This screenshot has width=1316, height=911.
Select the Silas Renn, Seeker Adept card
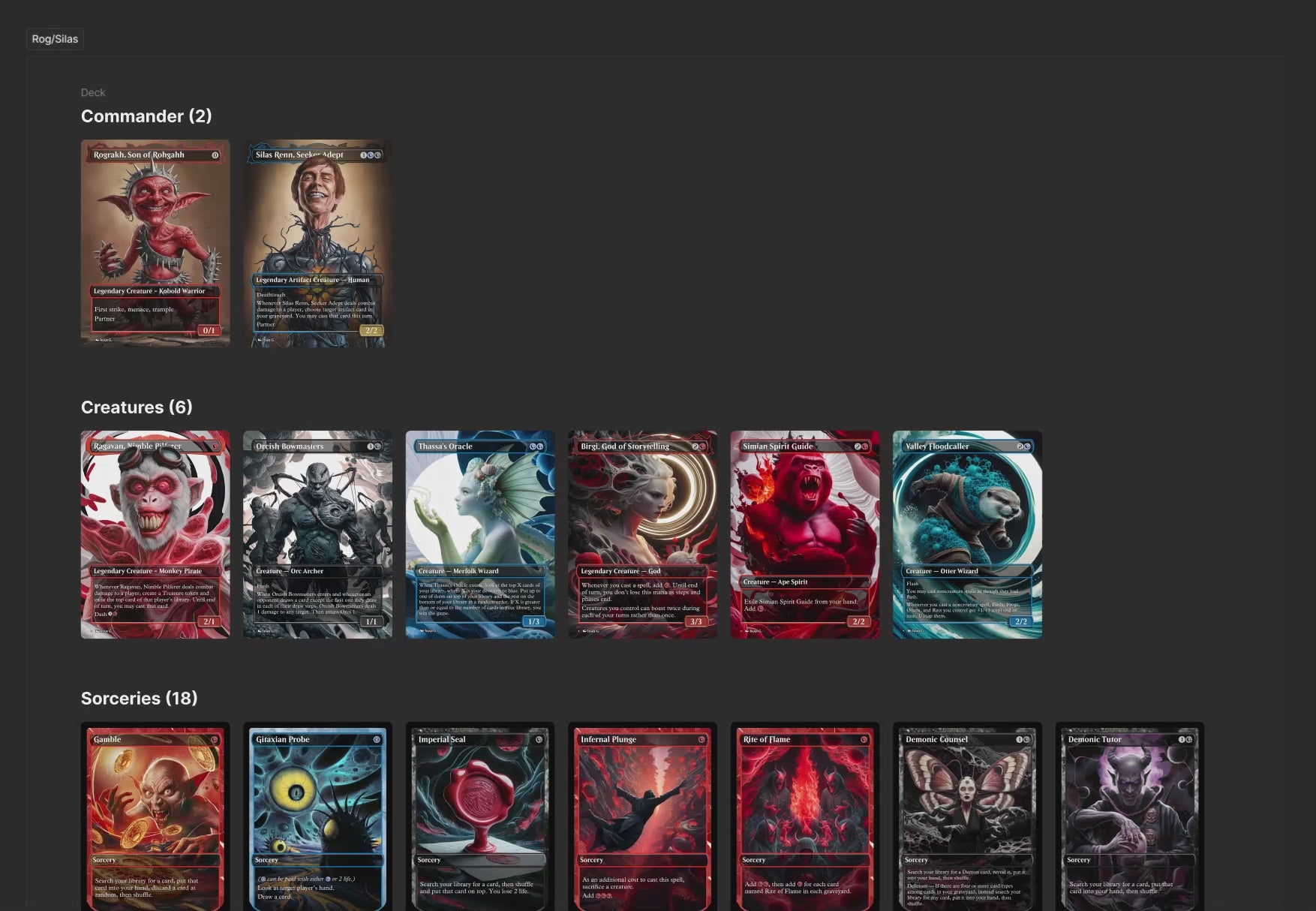317,243
